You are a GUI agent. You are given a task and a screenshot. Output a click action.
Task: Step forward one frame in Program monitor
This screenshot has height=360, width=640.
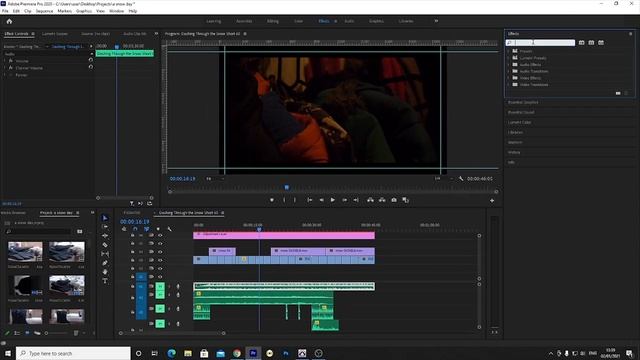[344, 200]
